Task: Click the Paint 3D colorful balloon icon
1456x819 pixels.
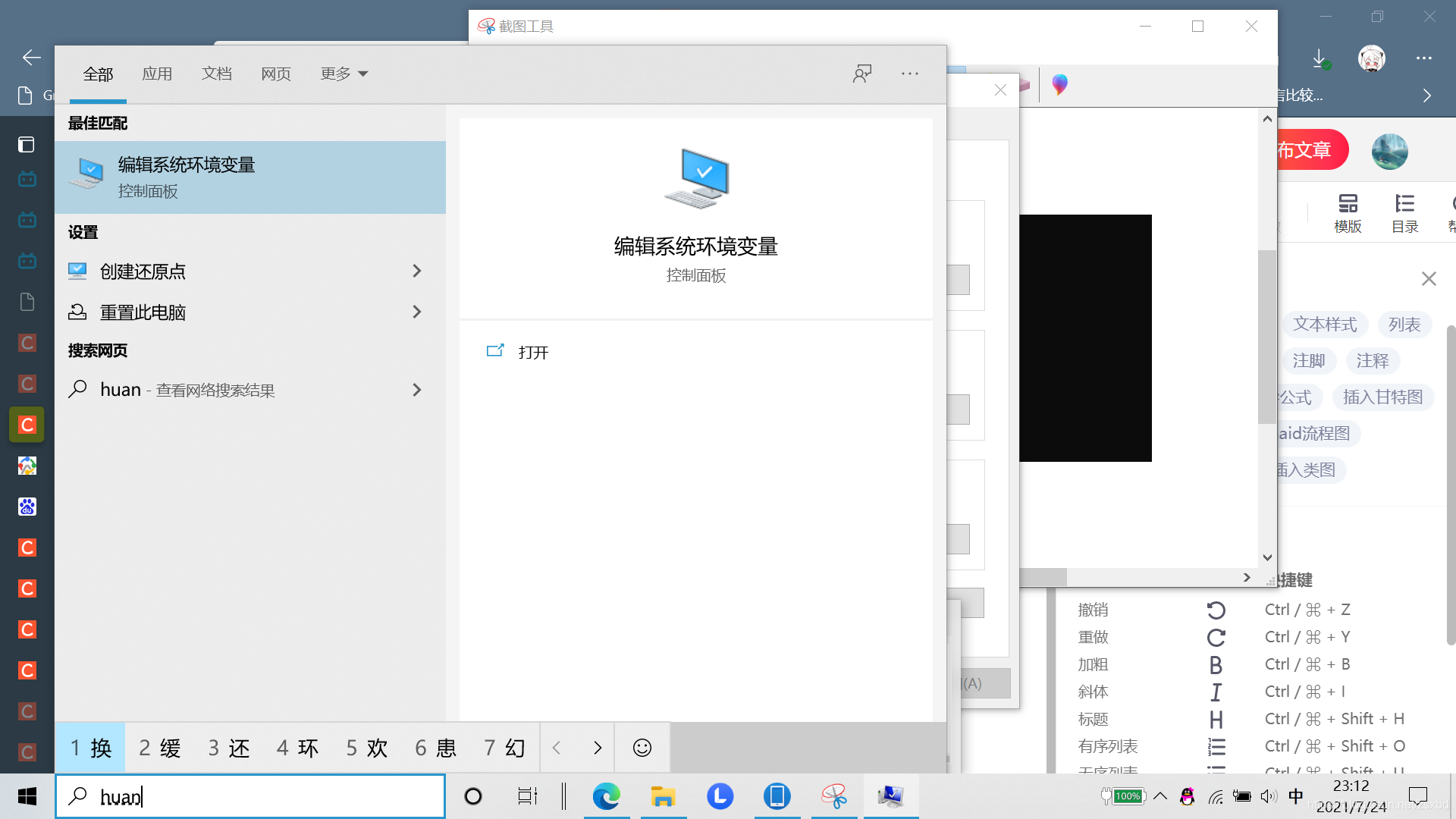Action: (1060, 84)
